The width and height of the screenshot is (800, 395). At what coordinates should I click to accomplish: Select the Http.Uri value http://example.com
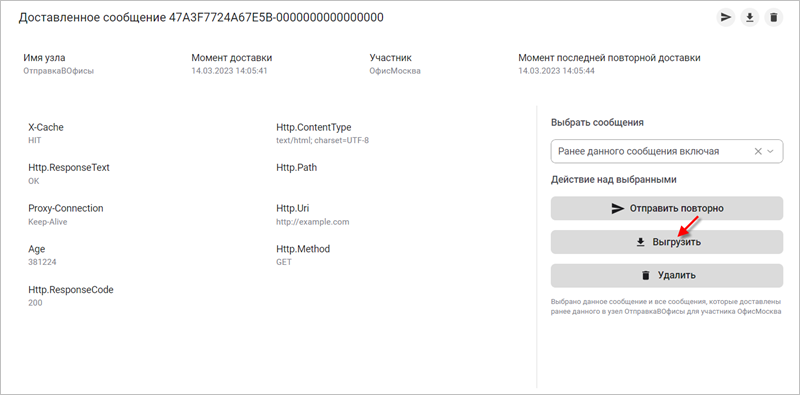313,222
